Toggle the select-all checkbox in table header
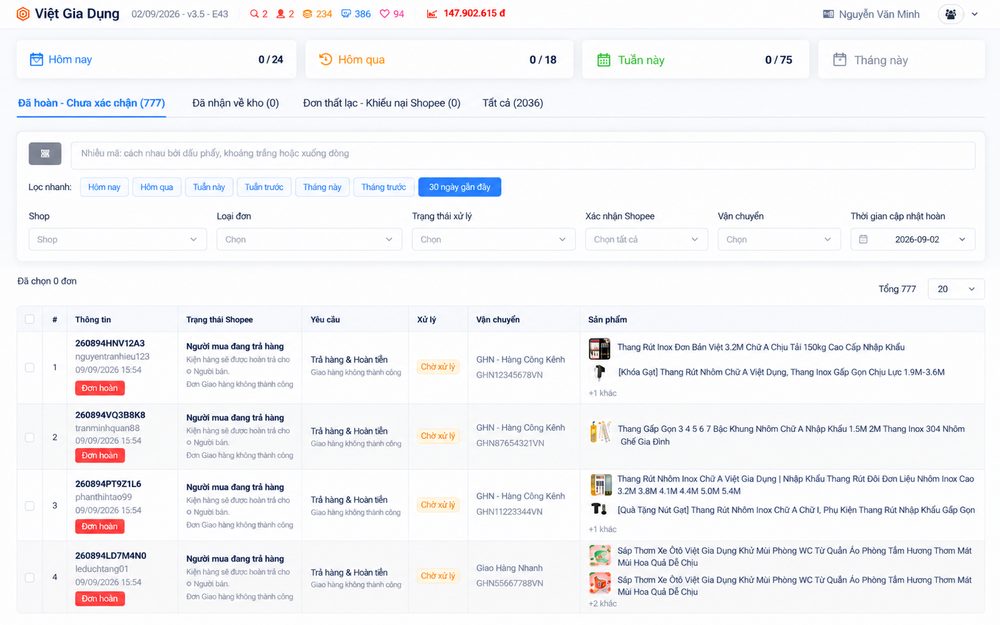Viewport: 1000px width, 625px height. (29, 319)
